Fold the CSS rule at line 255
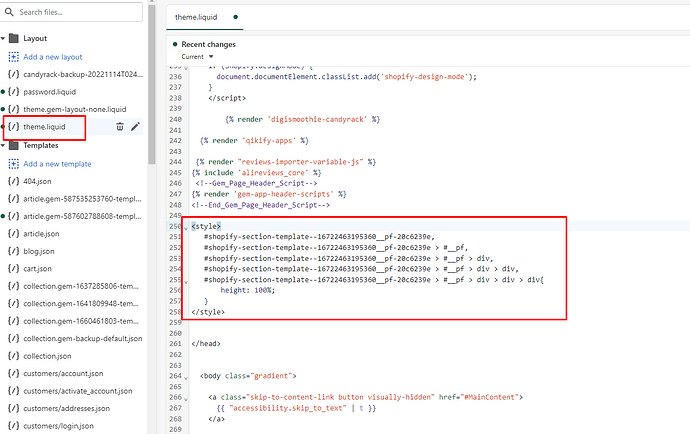Screen dimensions: 690x434 tap(186, 281)
